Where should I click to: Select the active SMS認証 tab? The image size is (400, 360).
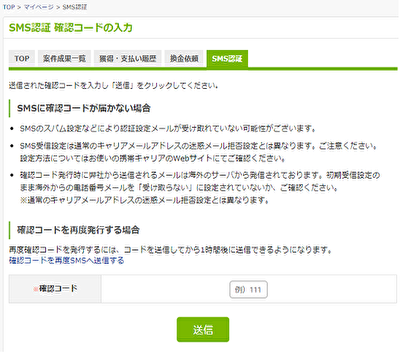tap(227, 59)
